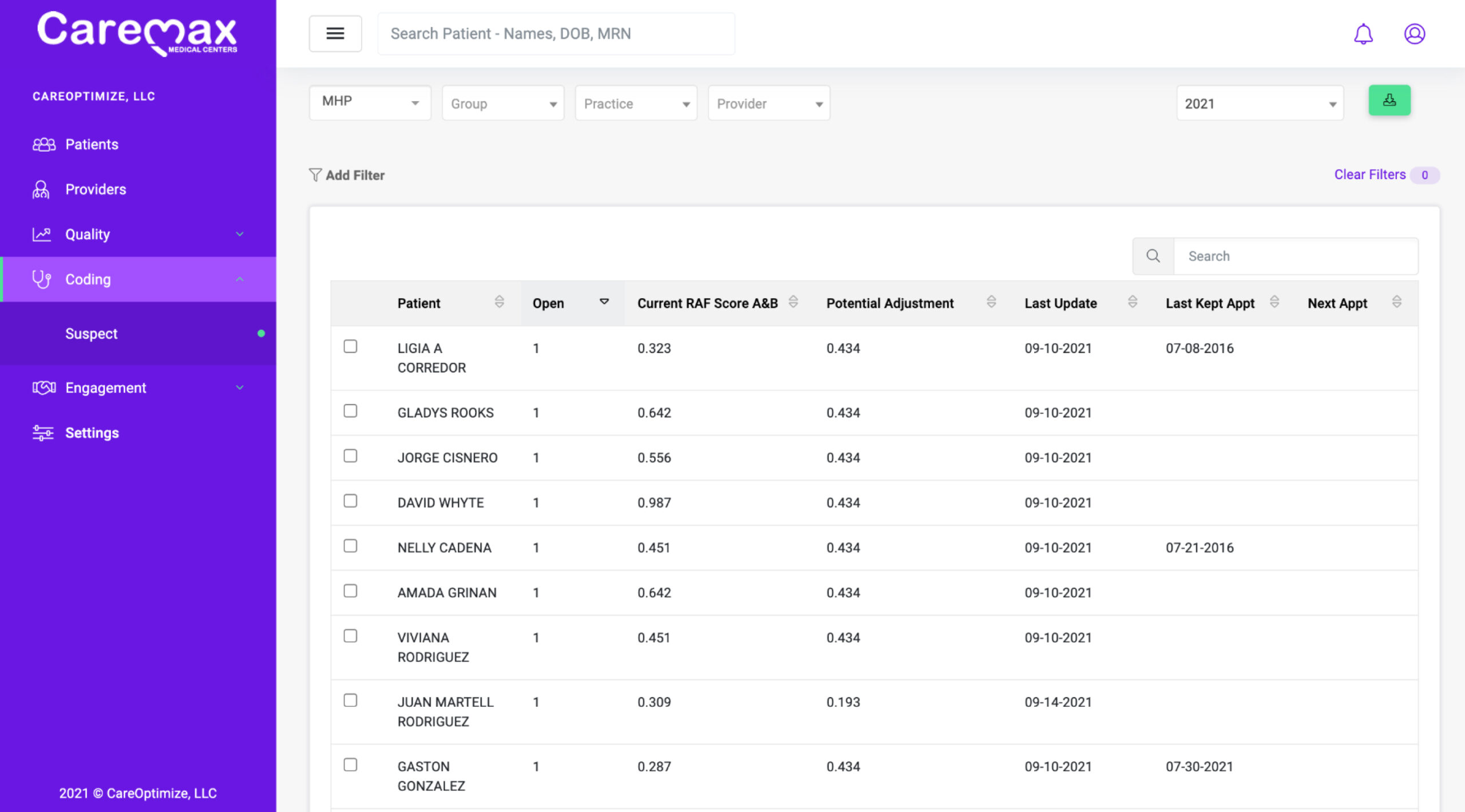Click the Providers doctor icon in sidebar
Image resolution: width=1465 pixels, height=812 pixels.
[41, 189]
